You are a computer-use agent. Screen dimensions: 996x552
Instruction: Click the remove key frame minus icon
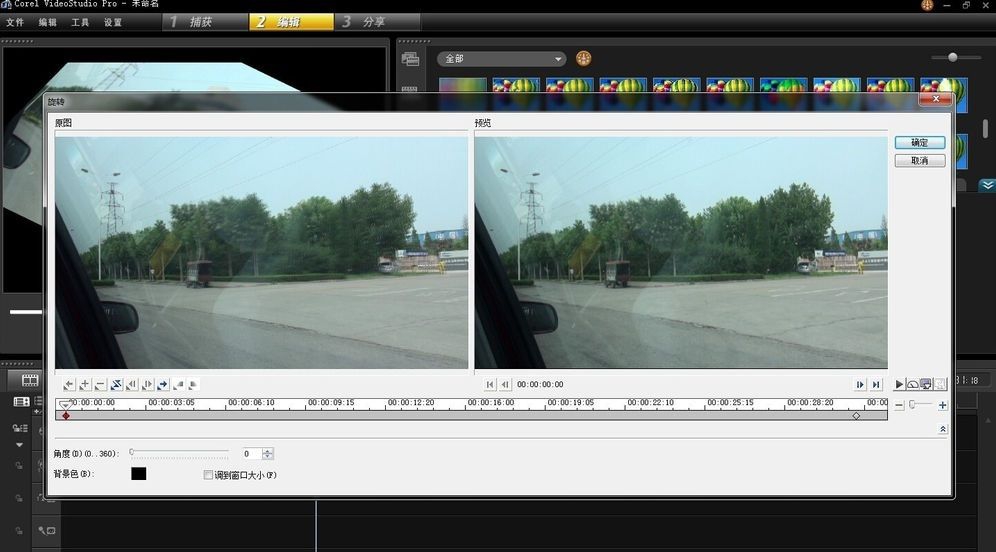tap(100, 384)
